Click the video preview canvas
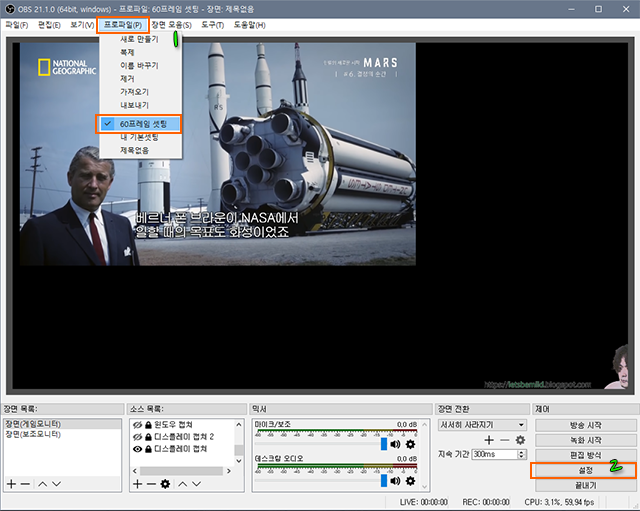The height and width of the screenshot is (511, 640). (x=320, y=216)
